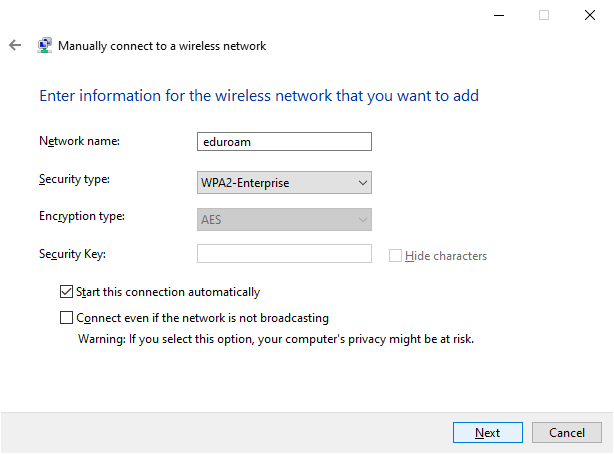Toggle the Hide characters checkbox
This screenshot has height=454, width=614.
(395, 256)
